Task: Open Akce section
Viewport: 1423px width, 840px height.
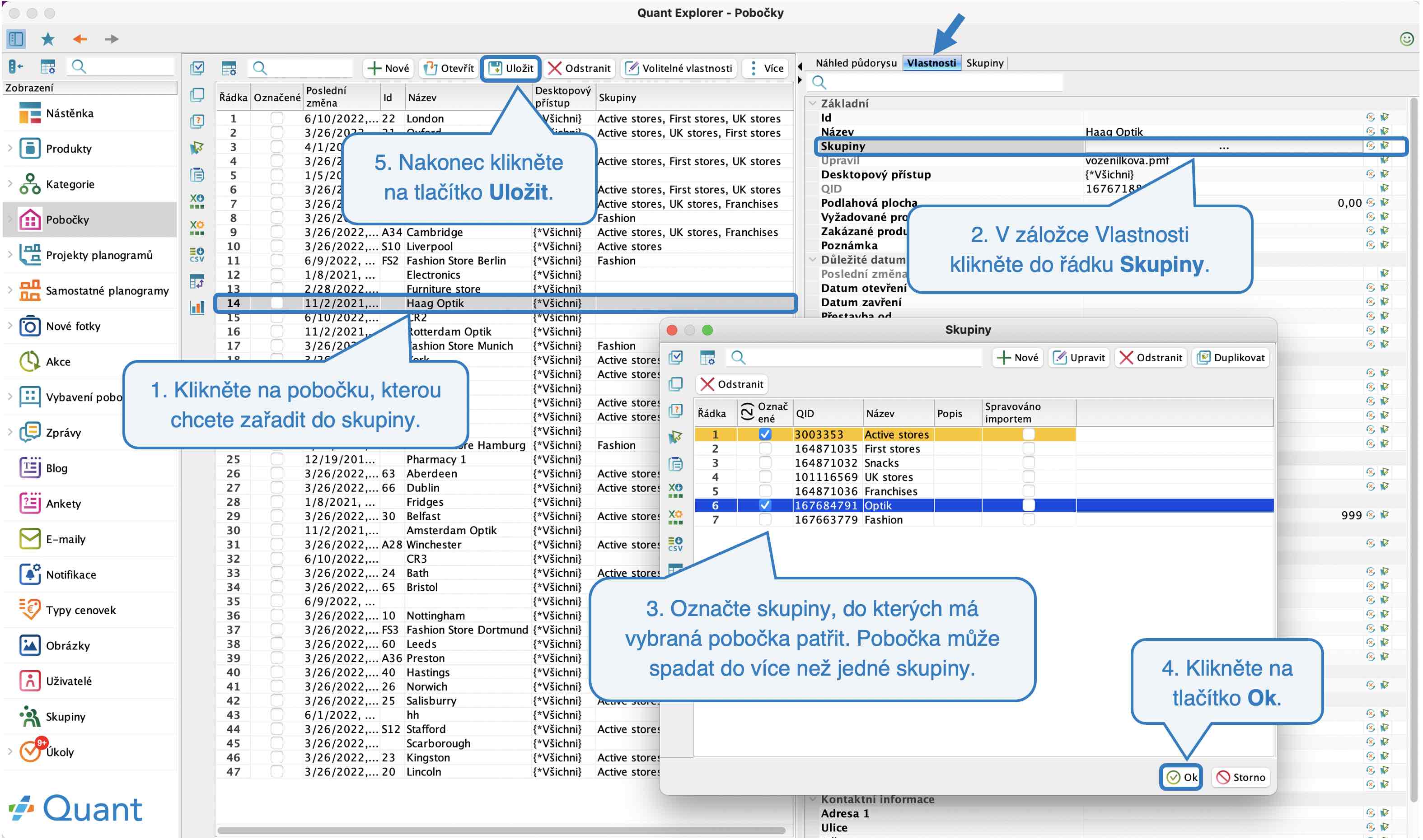Action: pos(58,362)
